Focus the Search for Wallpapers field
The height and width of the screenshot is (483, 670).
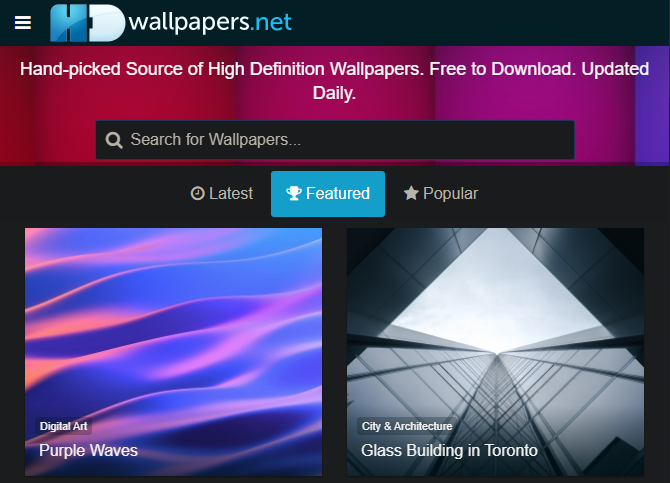click(x=335, y=140)
